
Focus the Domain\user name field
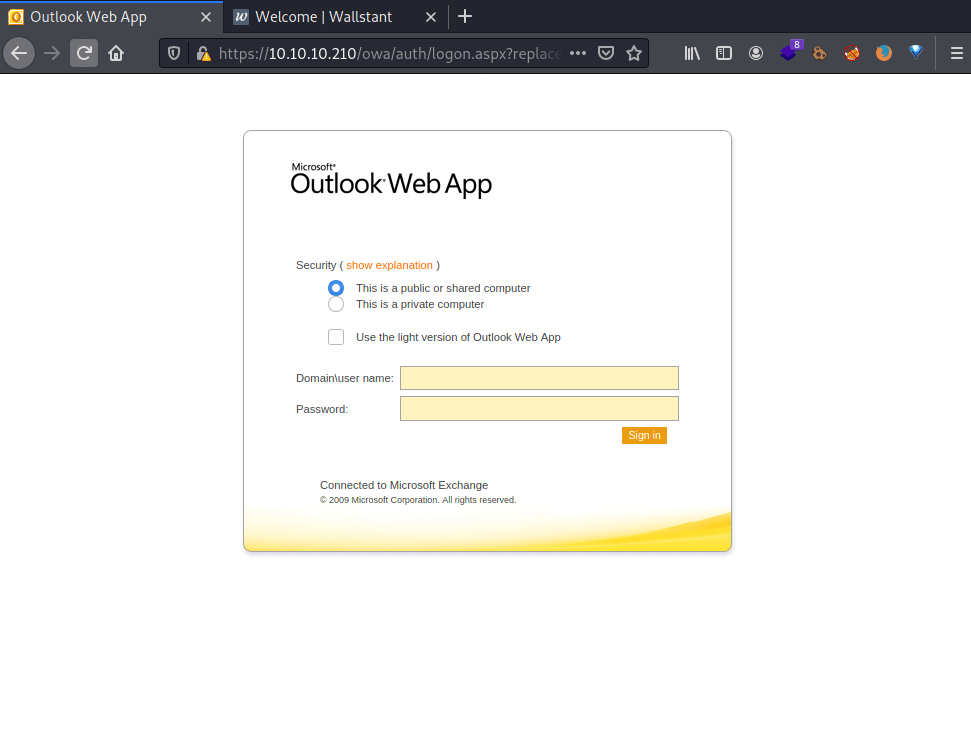point(539,378)
